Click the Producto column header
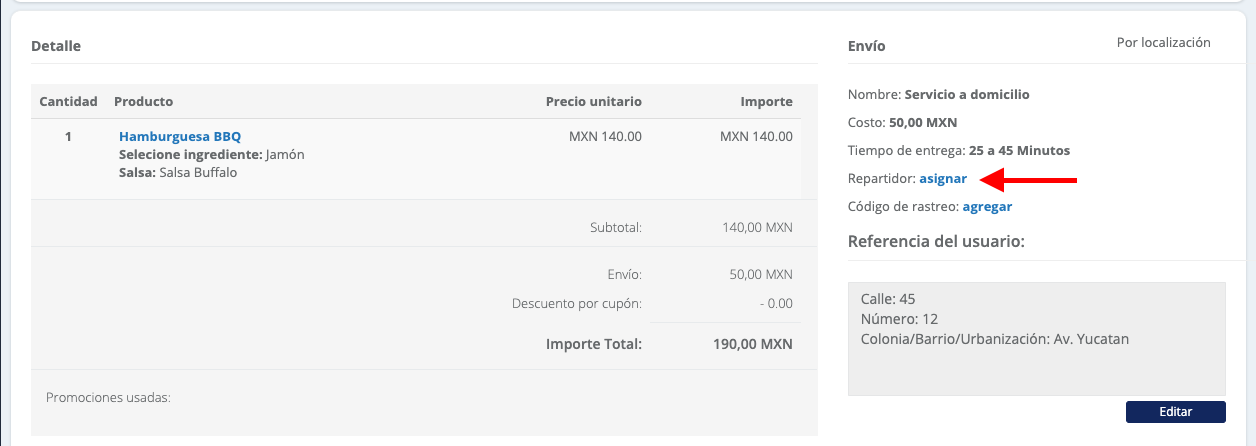The image size is (1256, 446). [x=143, y=101]
